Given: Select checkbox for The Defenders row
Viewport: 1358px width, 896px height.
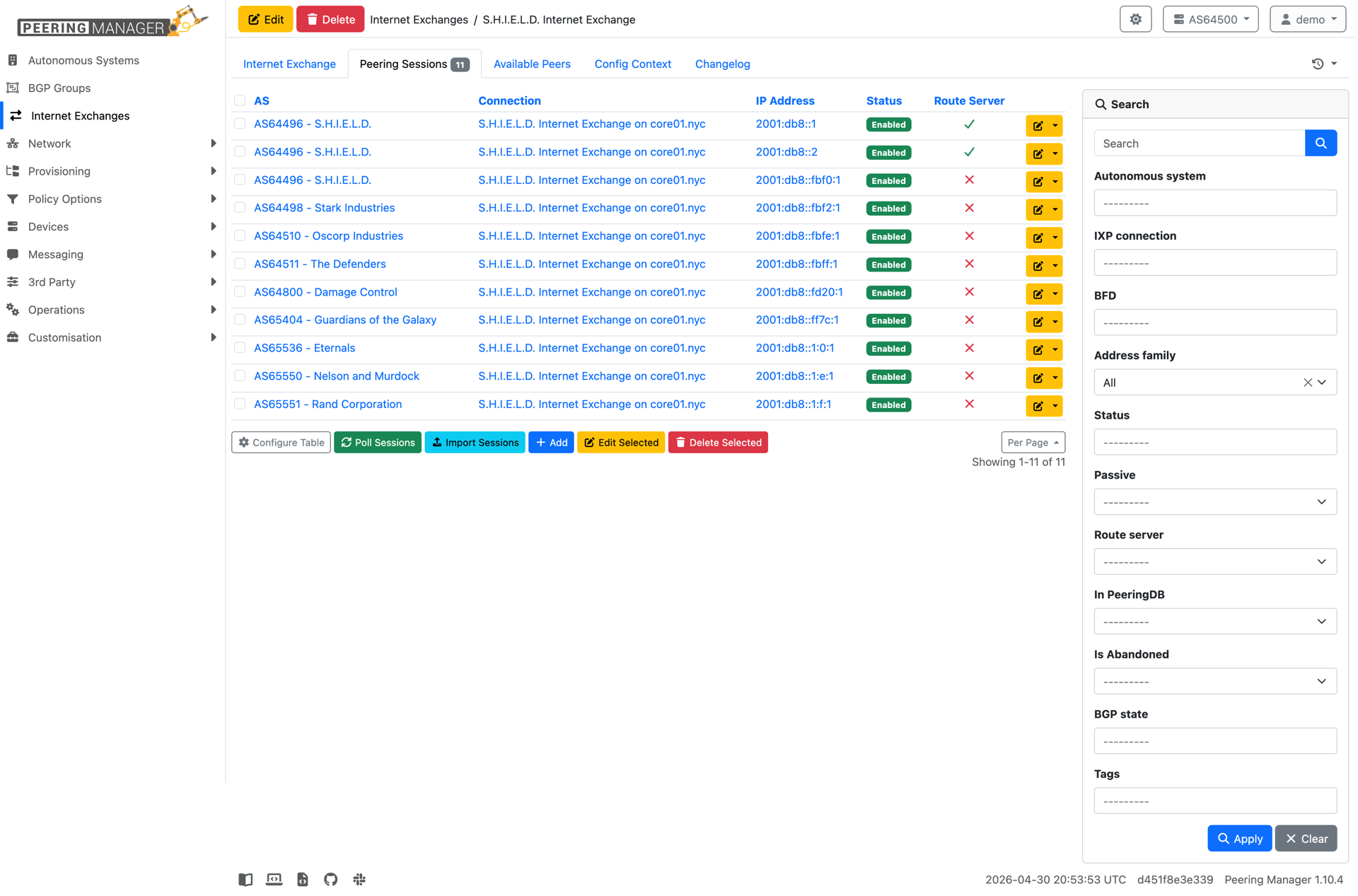Looking at the screenshot, I should tap(240, 264).
